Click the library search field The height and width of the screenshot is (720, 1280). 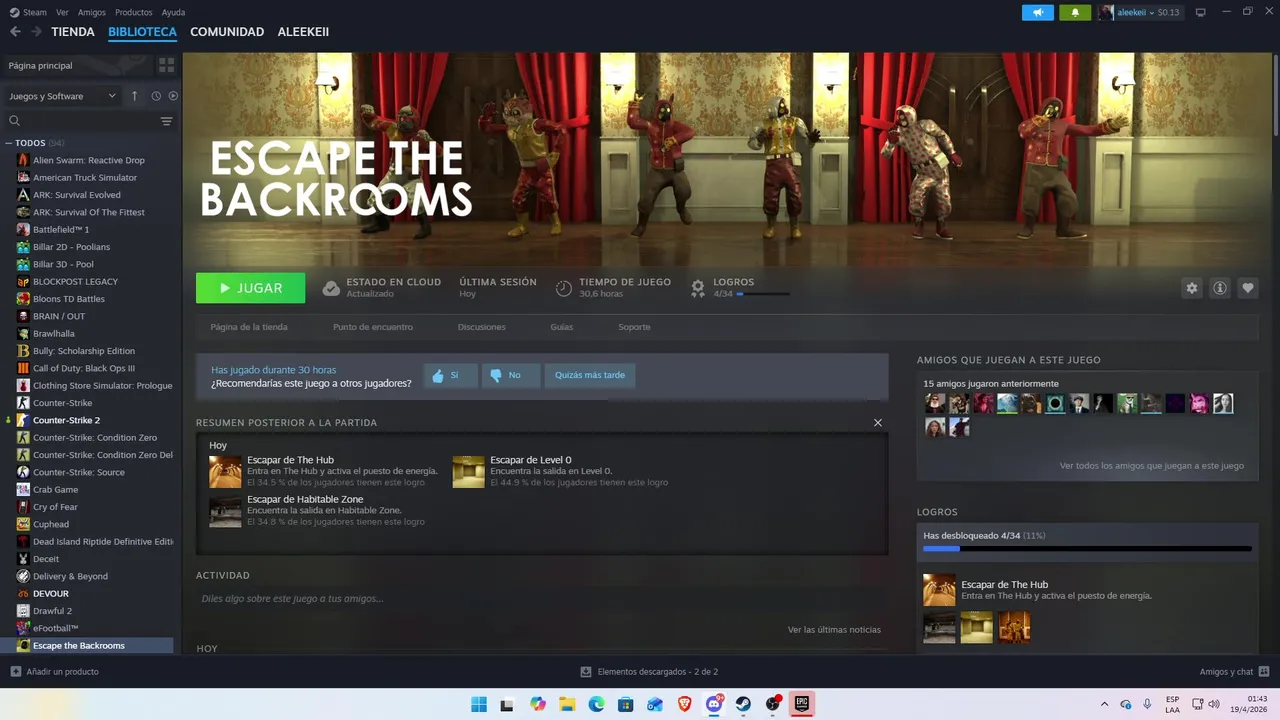[80, 121]
